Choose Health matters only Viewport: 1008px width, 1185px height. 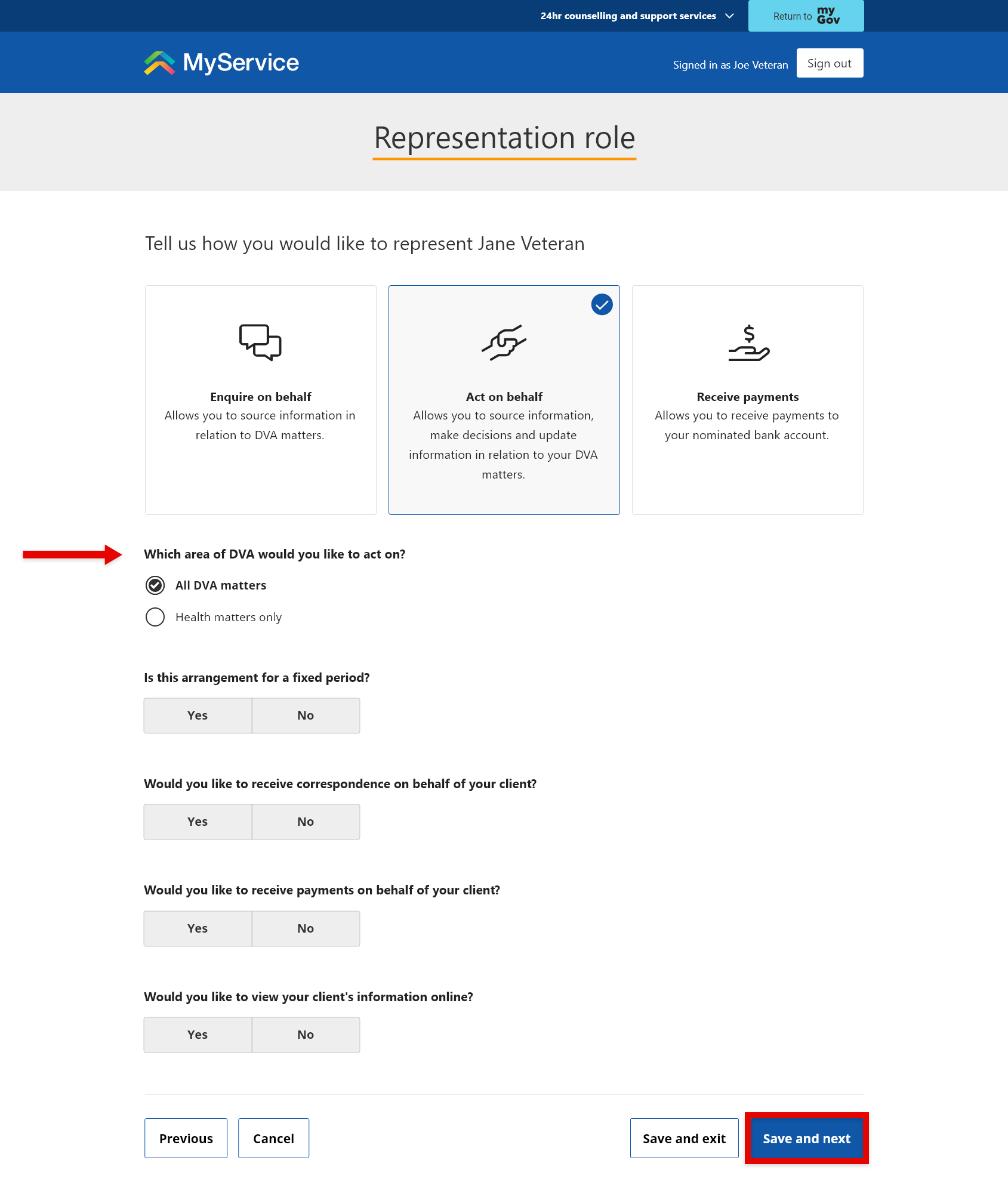[155, 617]
